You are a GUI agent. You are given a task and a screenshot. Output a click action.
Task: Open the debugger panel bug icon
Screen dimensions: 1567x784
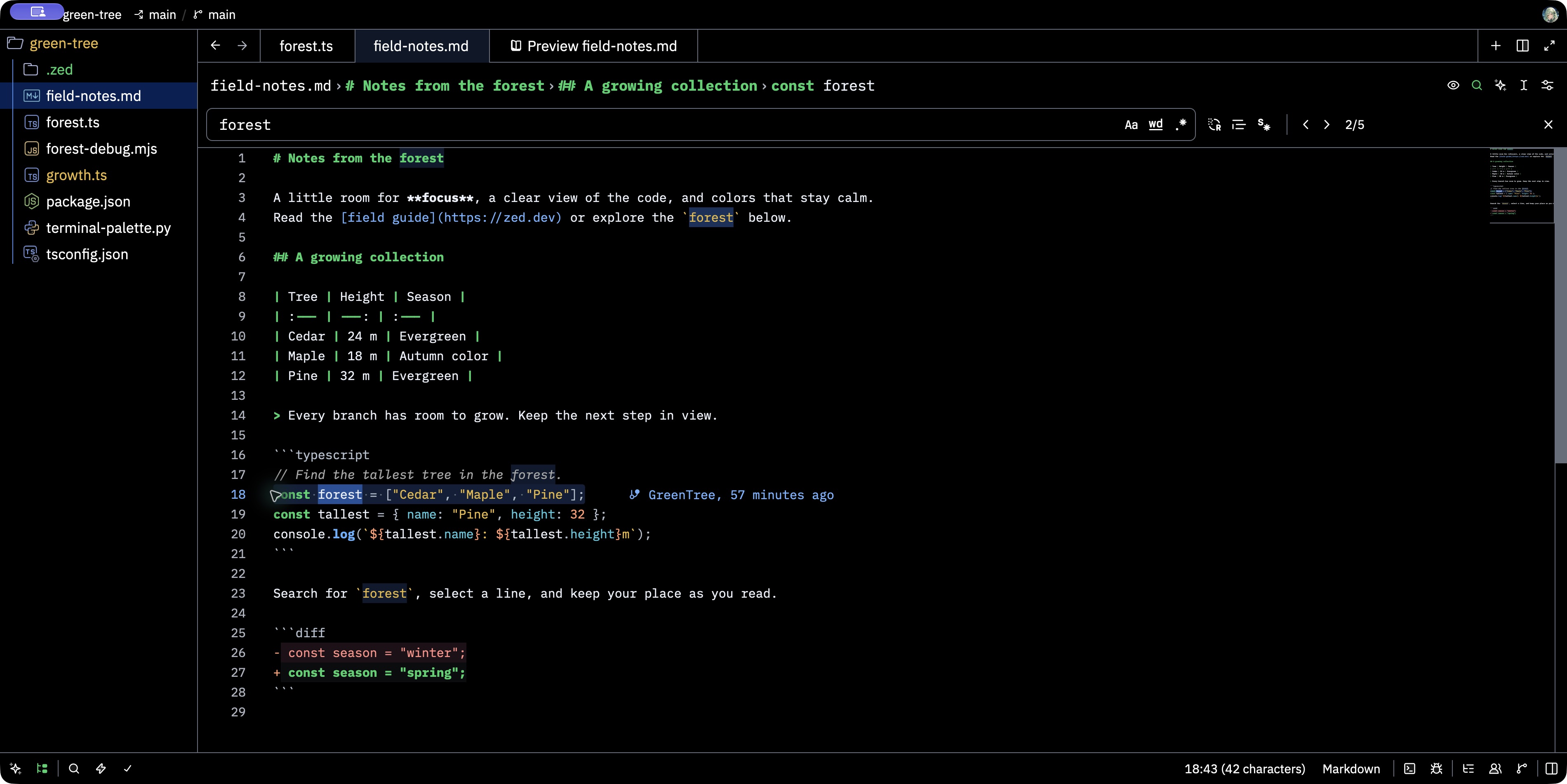1437,769
